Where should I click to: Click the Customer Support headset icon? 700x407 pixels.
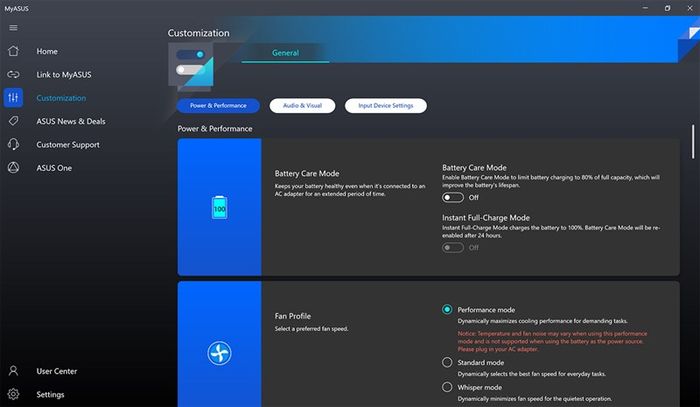13,144
